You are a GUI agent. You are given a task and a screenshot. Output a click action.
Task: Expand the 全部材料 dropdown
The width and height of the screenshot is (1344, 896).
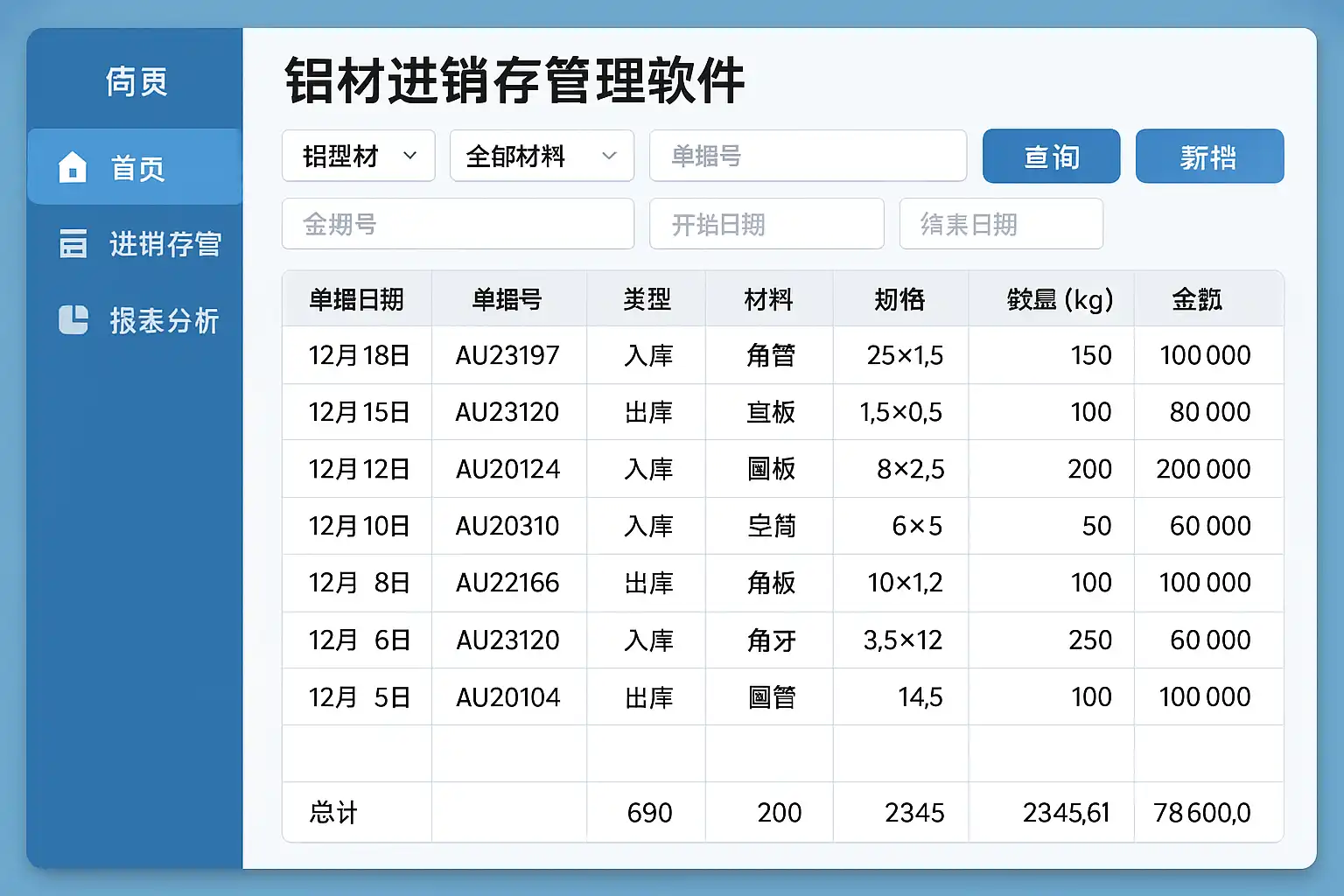click(x=542, y=156)
